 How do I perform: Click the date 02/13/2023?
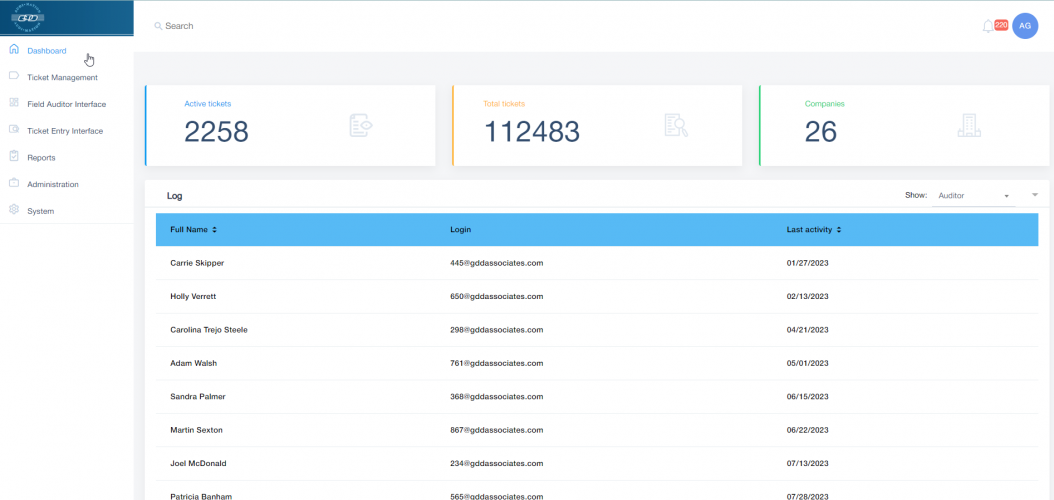click(807, 296)
